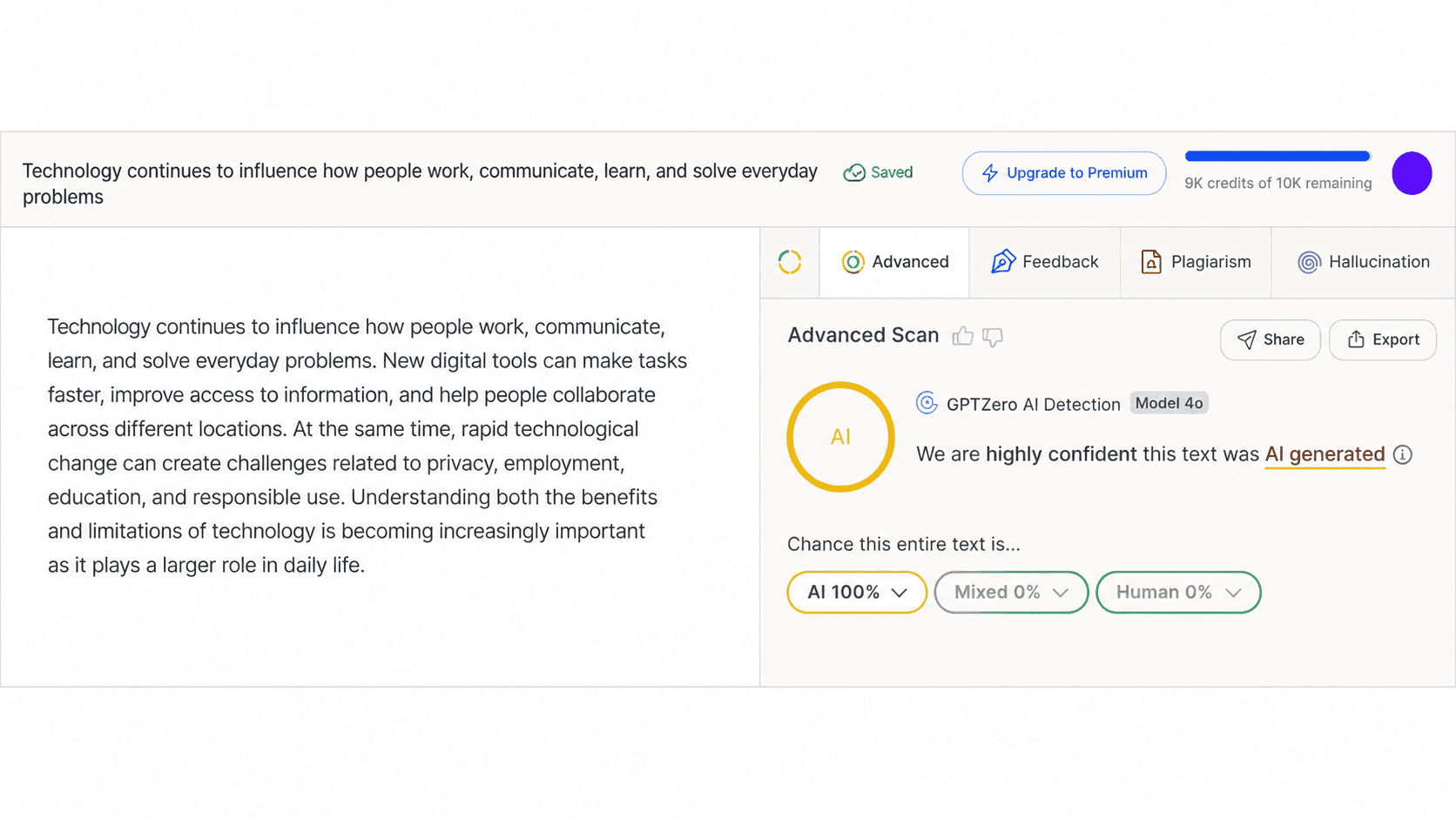The height and width of the screenshot is (819, 1456).
Task: Click the credits remaining progress bar
Action: 1277,157
